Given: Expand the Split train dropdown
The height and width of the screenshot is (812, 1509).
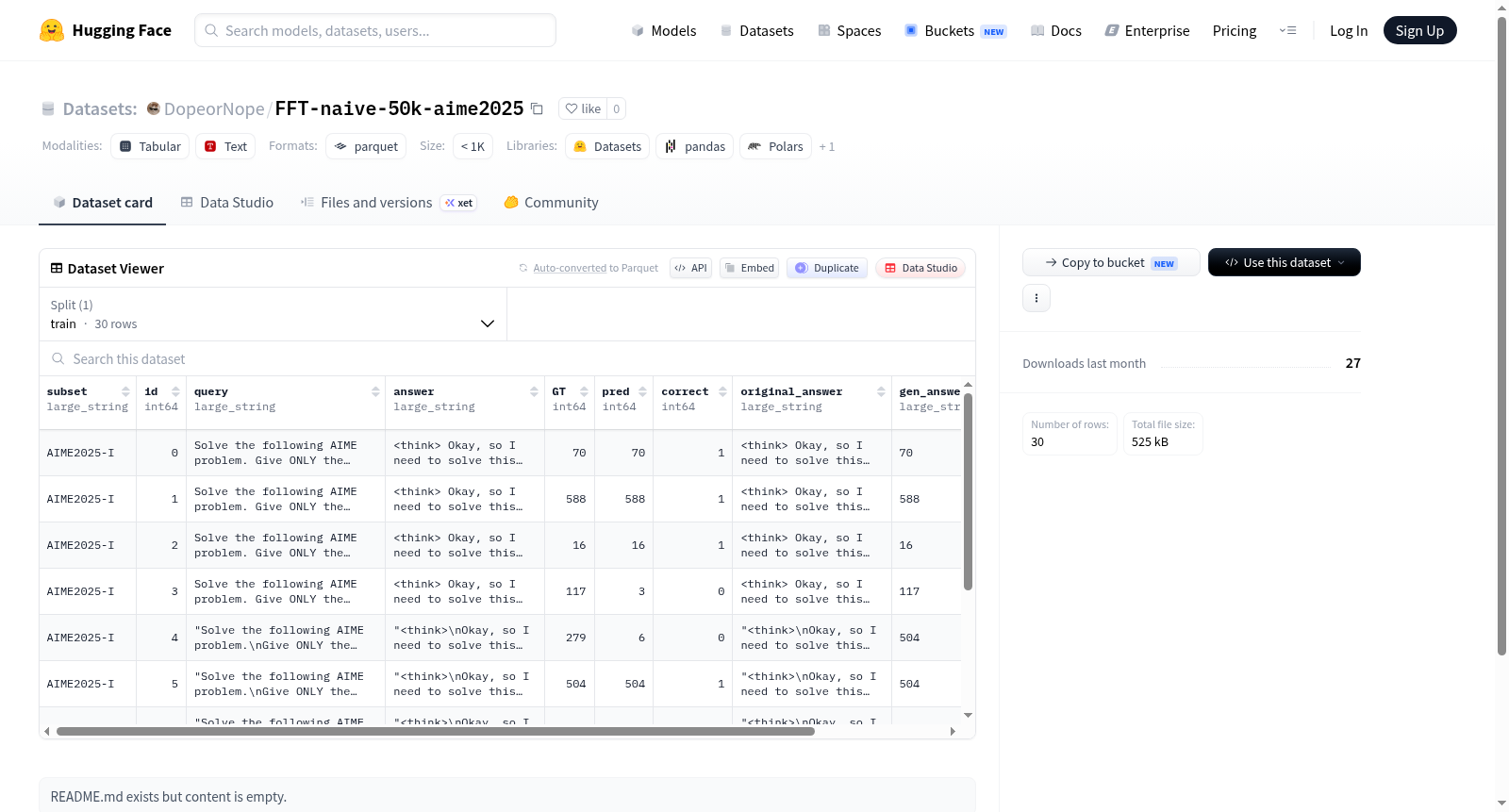Looking at the screenshot, I should pos(274,314).
